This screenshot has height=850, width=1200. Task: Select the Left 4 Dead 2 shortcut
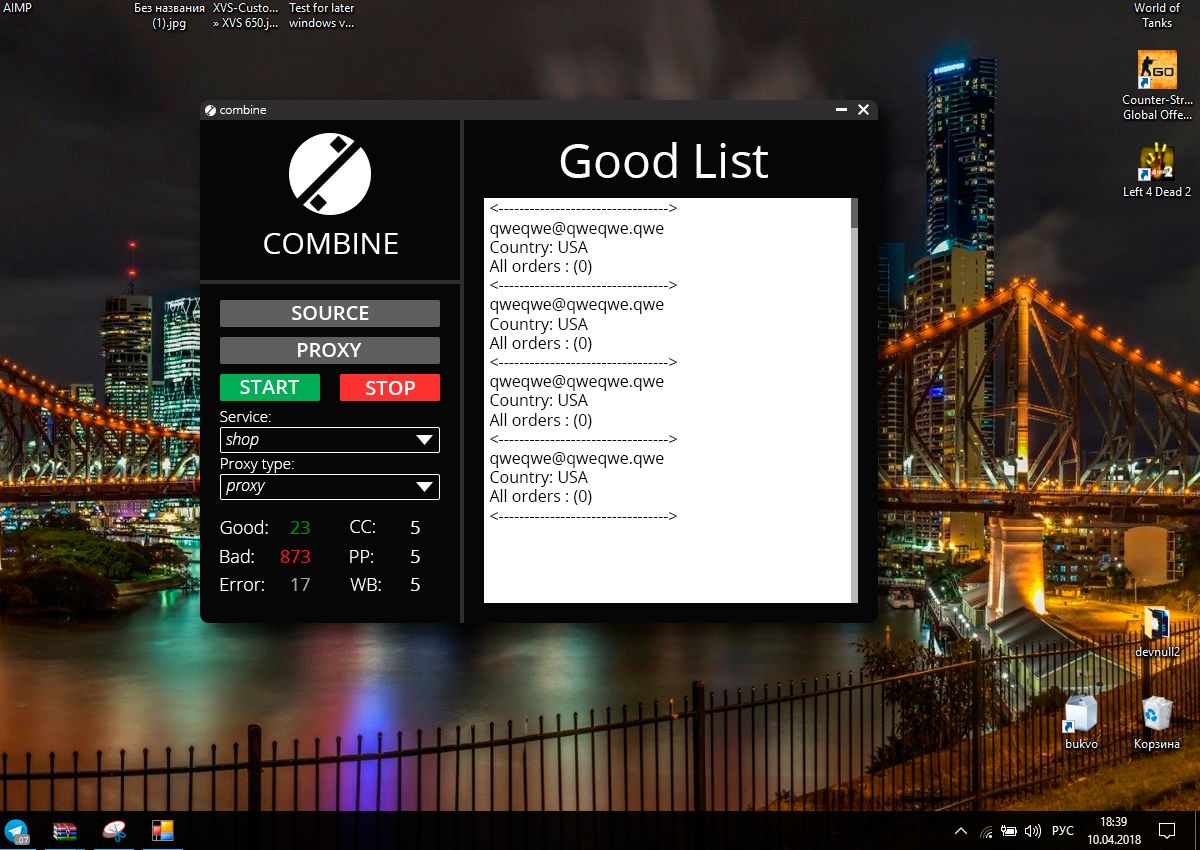coord(1157,163)
